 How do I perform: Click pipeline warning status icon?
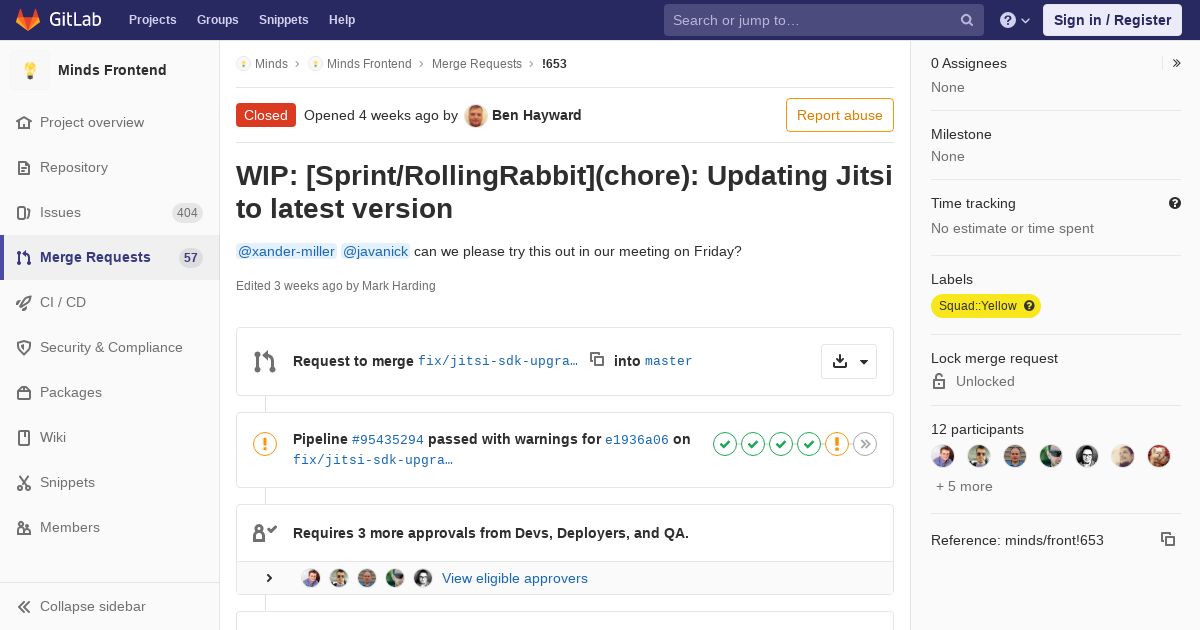point(265,444)
